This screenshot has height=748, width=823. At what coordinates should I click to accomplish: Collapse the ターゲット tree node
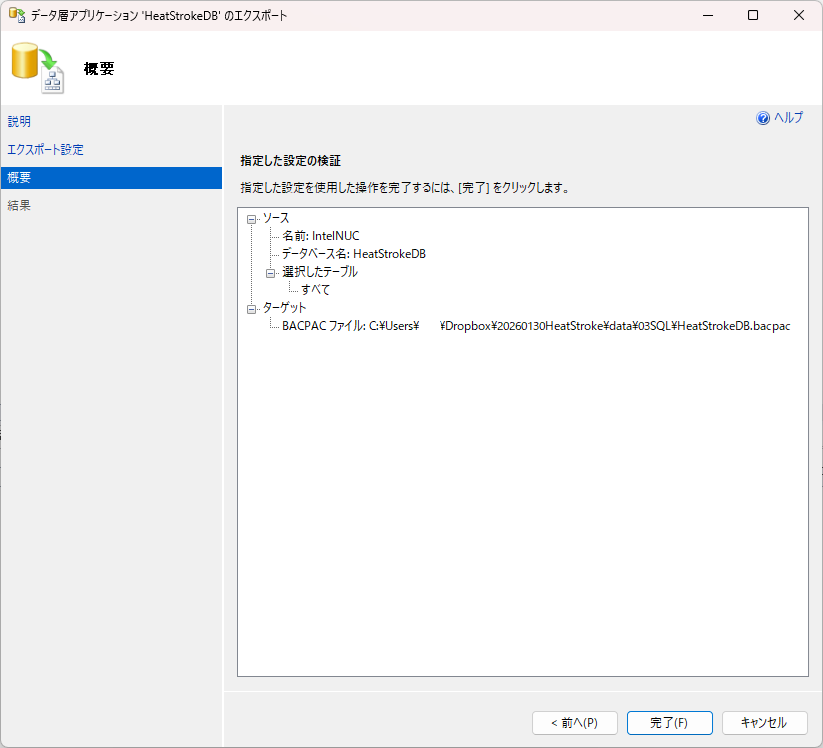[251, 308]
